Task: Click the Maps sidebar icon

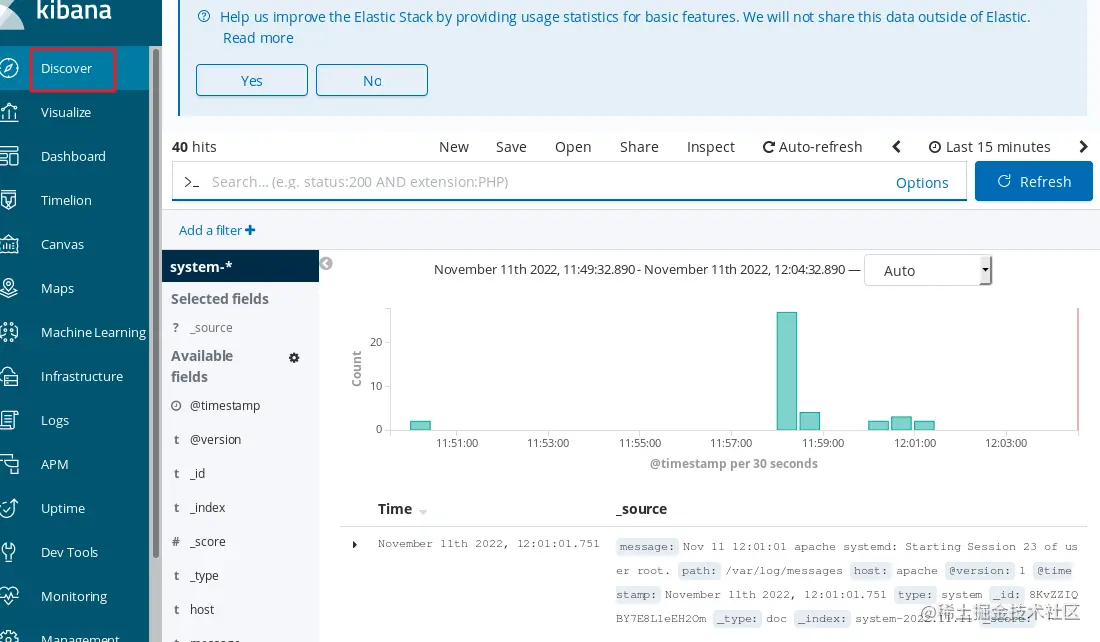Action: [9, 288]
